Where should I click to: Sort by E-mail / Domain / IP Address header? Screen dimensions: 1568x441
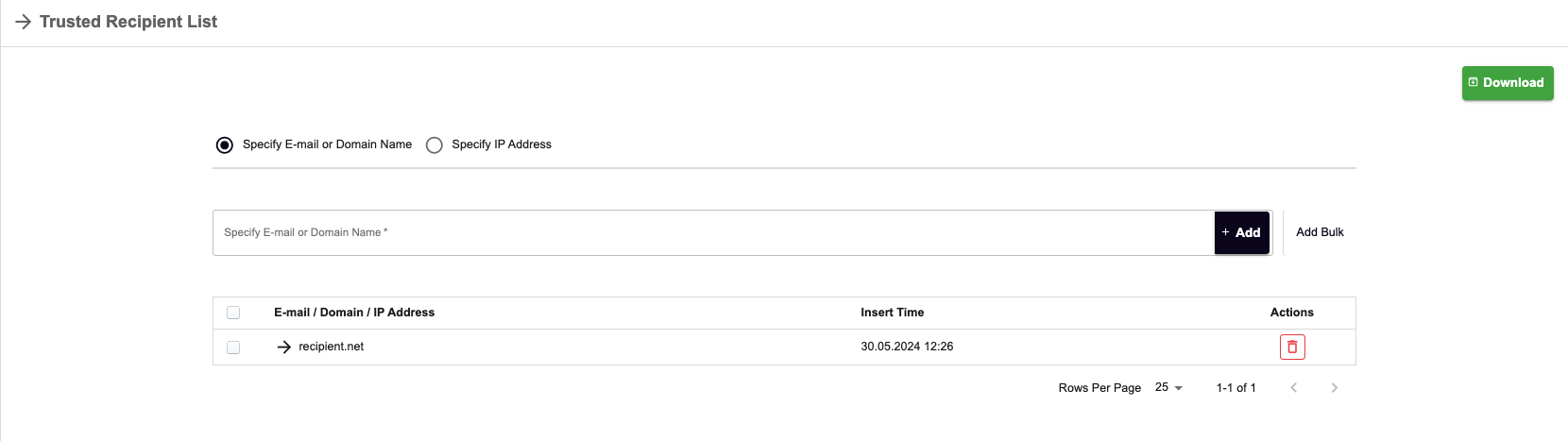[x=354, y=313]
